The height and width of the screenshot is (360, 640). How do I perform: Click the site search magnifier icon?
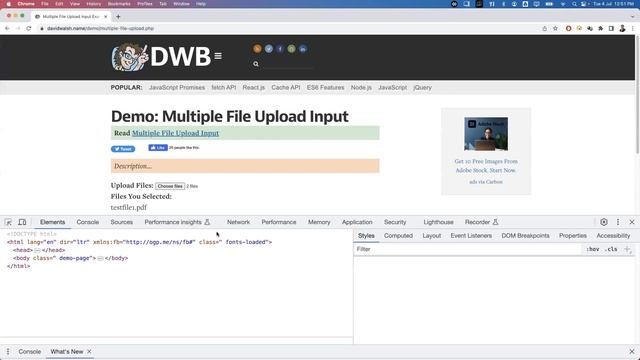point(256,64)
